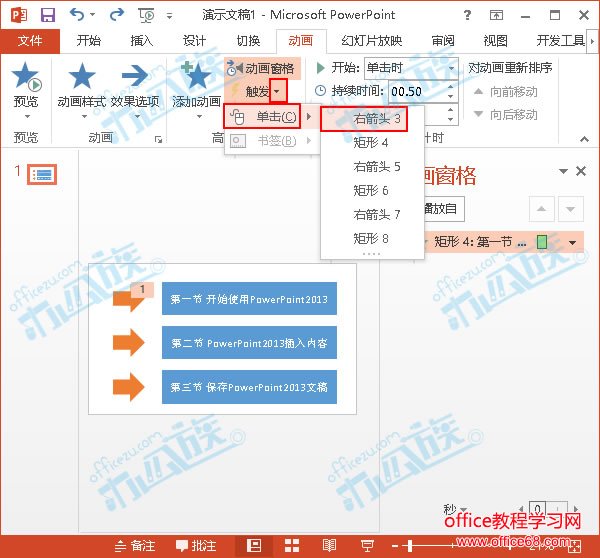Decrease the duration with down spinner
This screenshot has height=558, width=600.
point(451,96)
